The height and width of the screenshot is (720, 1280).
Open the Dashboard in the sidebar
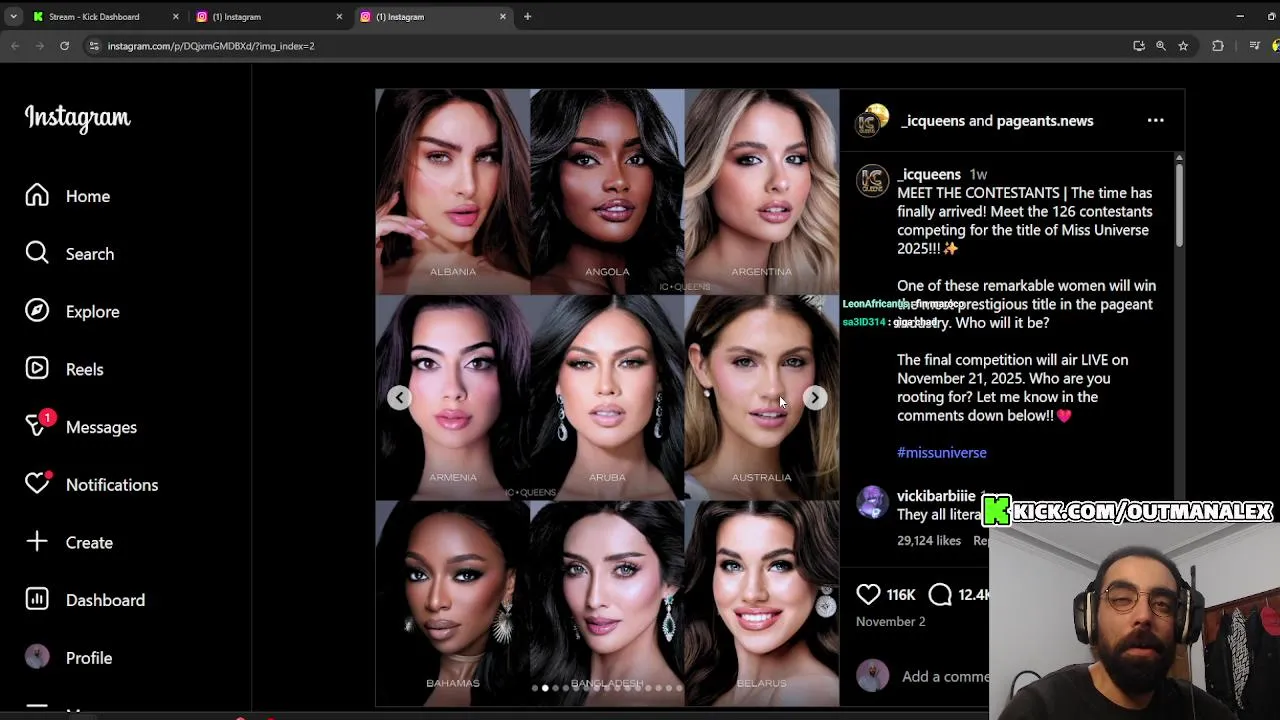coord(85,600)
